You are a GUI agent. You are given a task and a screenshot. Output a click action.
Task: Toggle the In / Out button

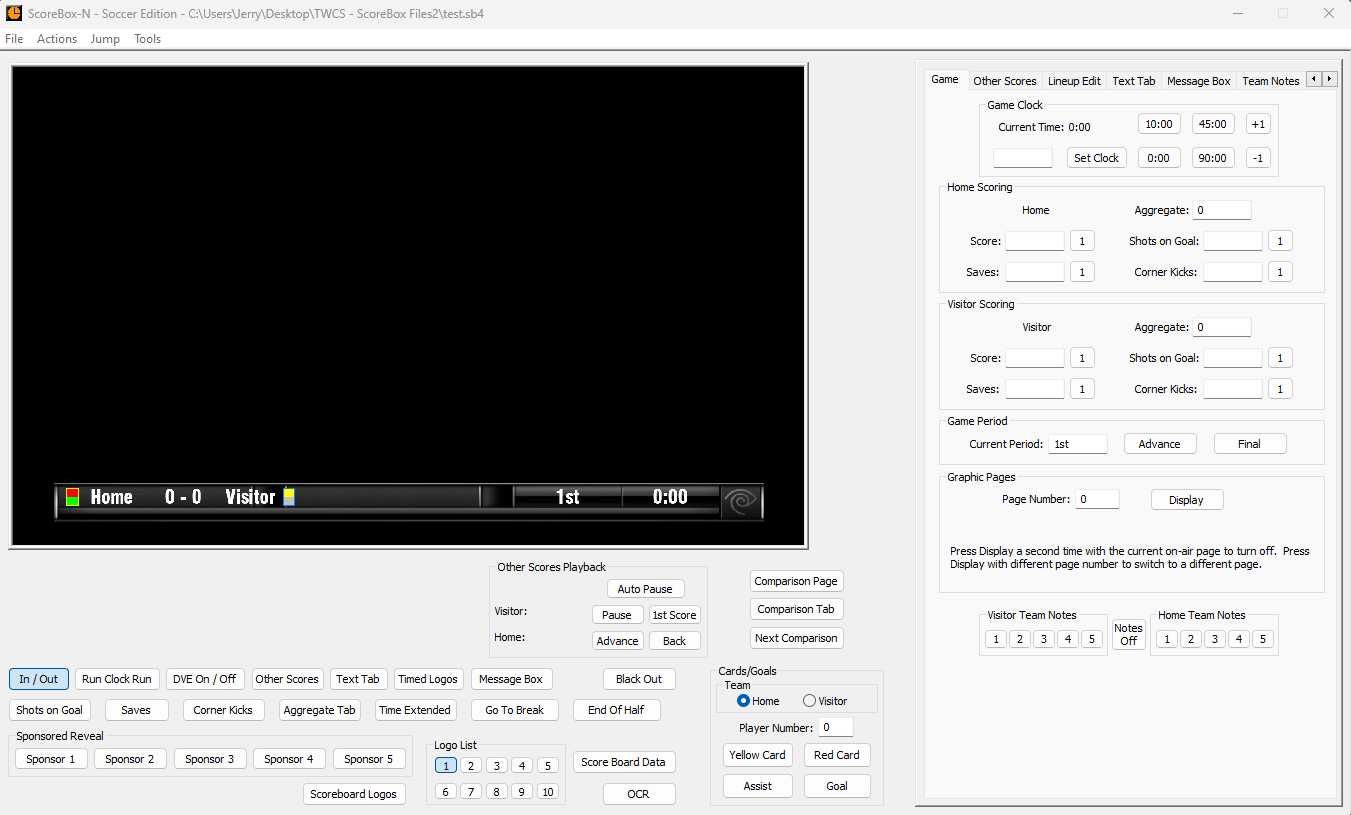(38, 678)
